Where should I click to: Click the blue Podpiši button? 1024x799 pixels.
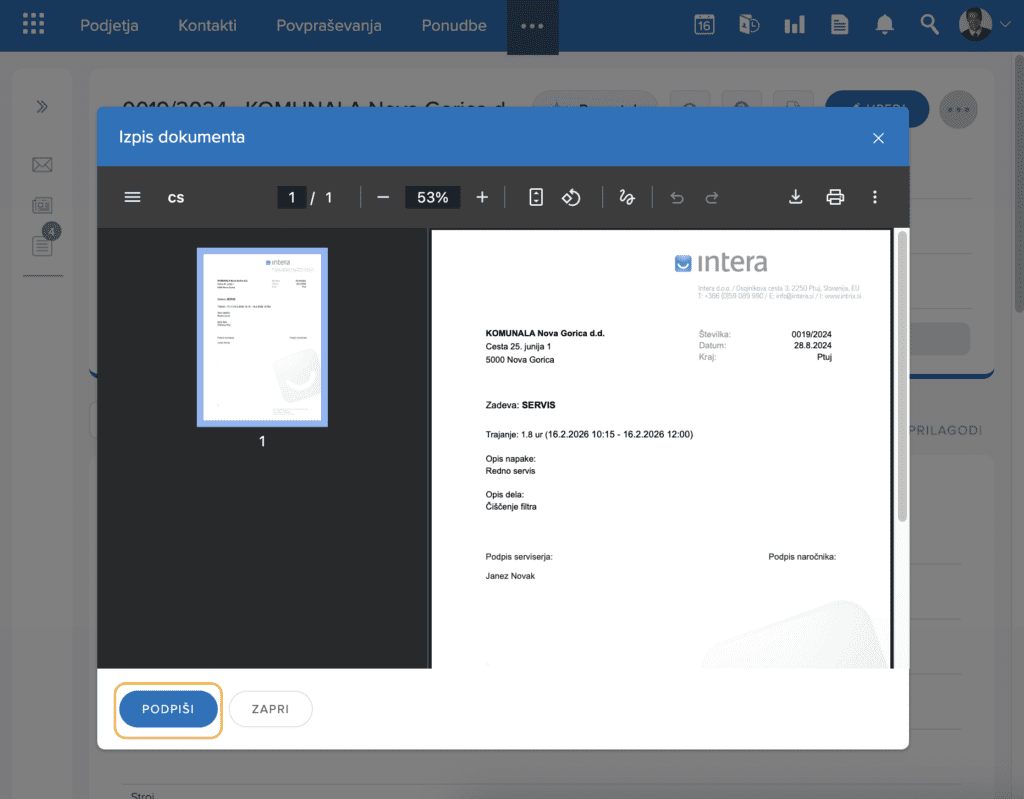point(168,709)
